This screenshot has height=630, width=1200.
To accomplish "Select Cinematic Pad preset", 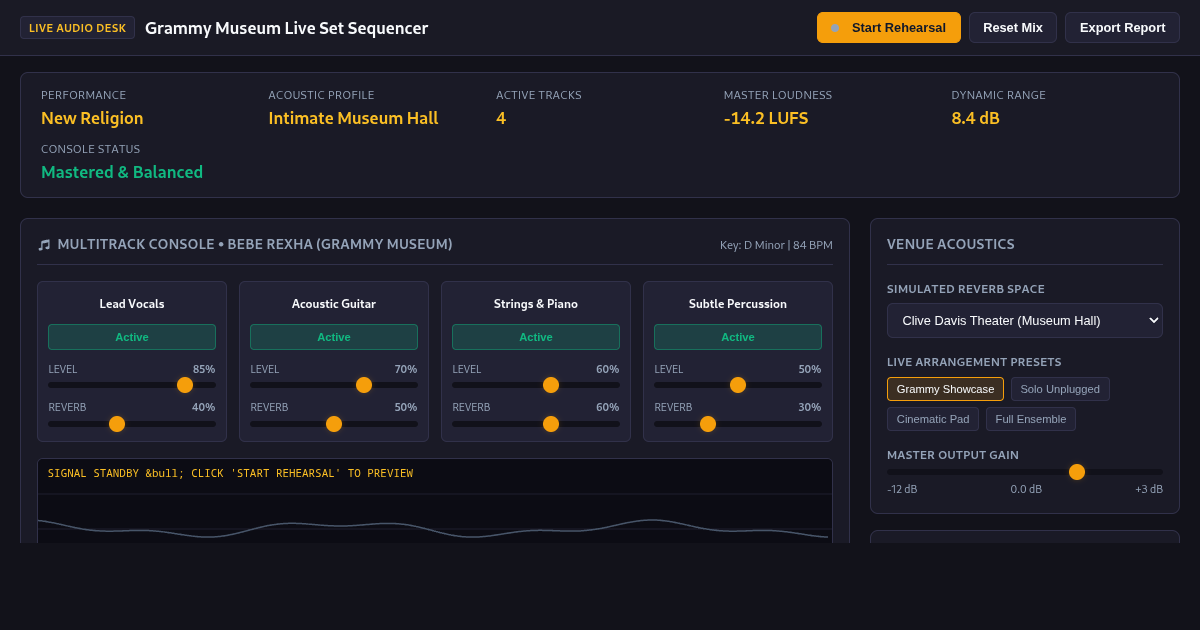I will tap(933, 419).
